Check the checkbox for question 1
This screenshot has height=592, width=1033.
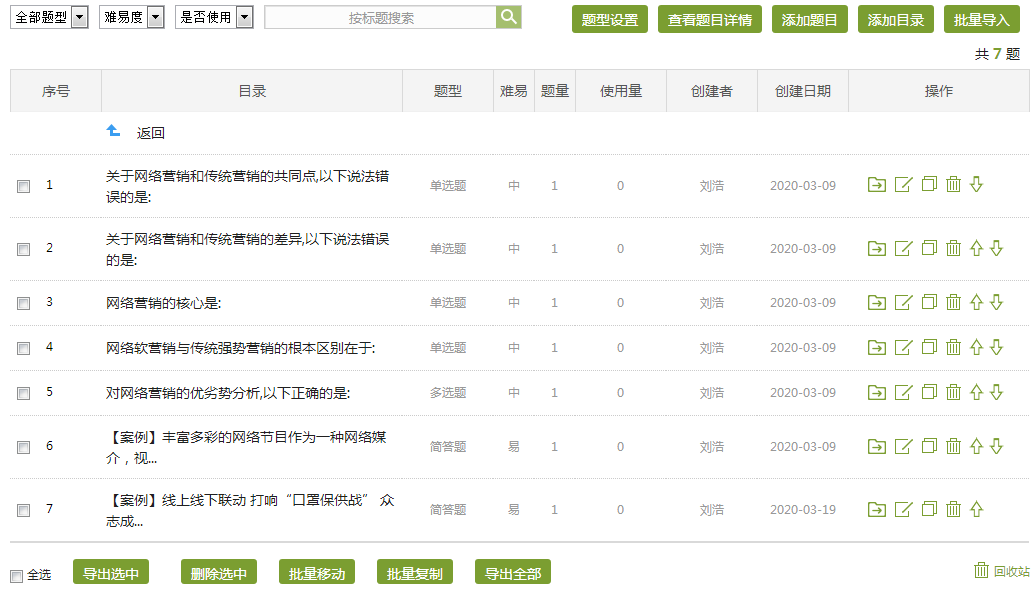coord(23,187)
